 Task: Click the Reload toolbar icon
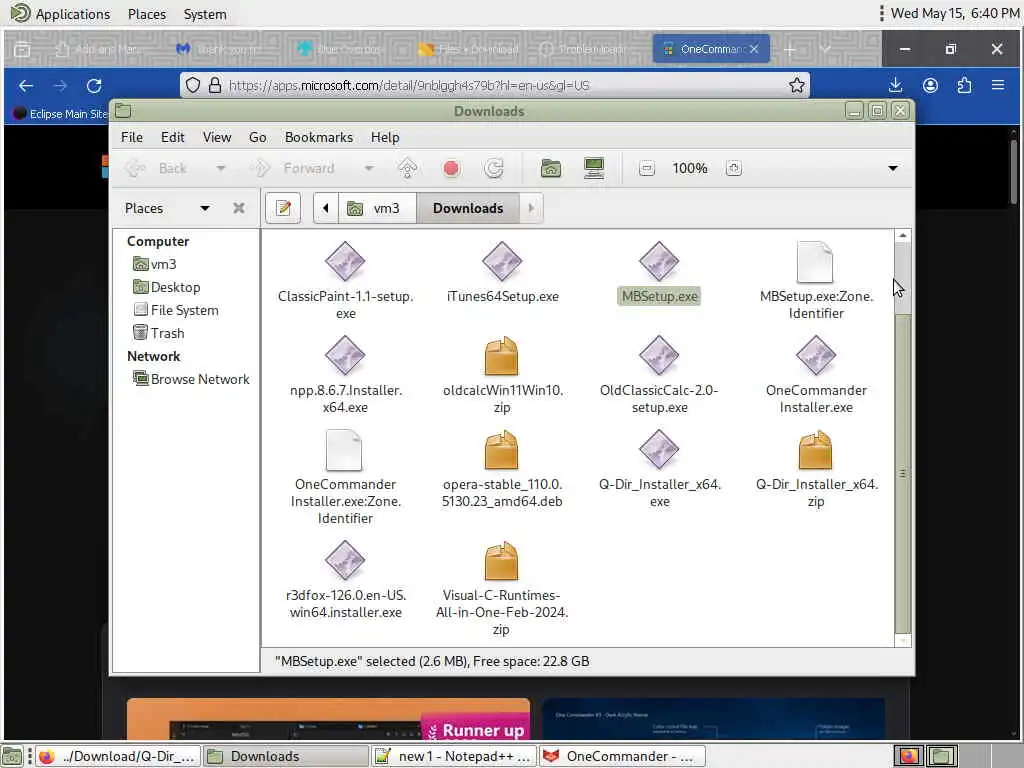click(x=494, y=168)
